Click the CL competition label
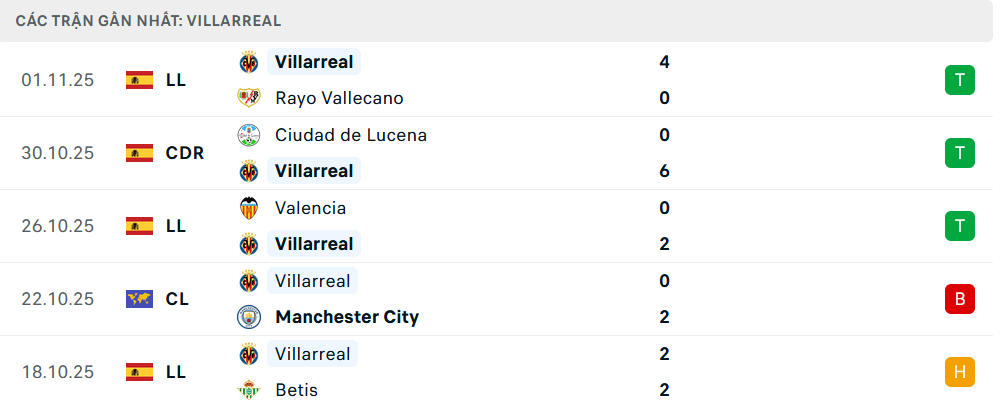The width and height of the screenshot is (1002, 408). (177, 299)
